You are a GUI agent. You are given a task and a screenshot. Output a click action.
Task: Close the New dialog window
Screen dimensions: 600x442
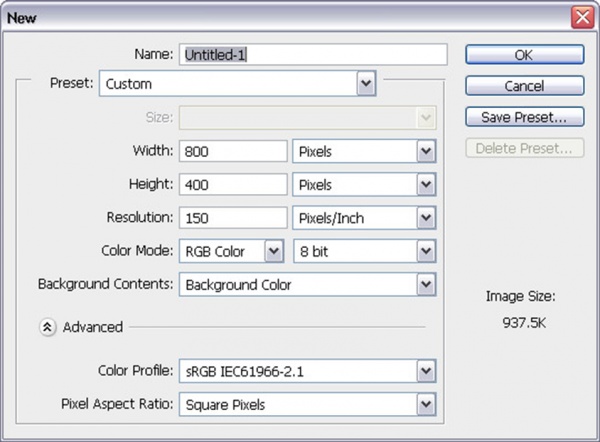coord(581,17)
